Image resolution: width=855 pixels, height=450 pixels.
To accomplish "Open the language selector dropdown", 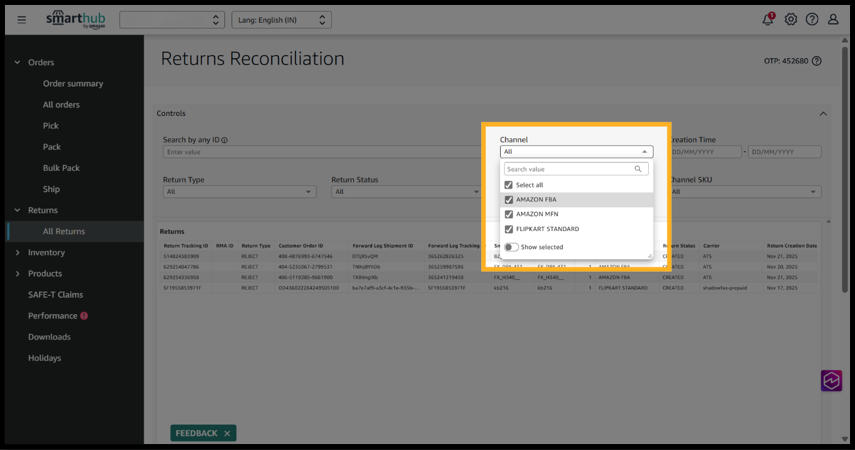I will click(281, 20).
